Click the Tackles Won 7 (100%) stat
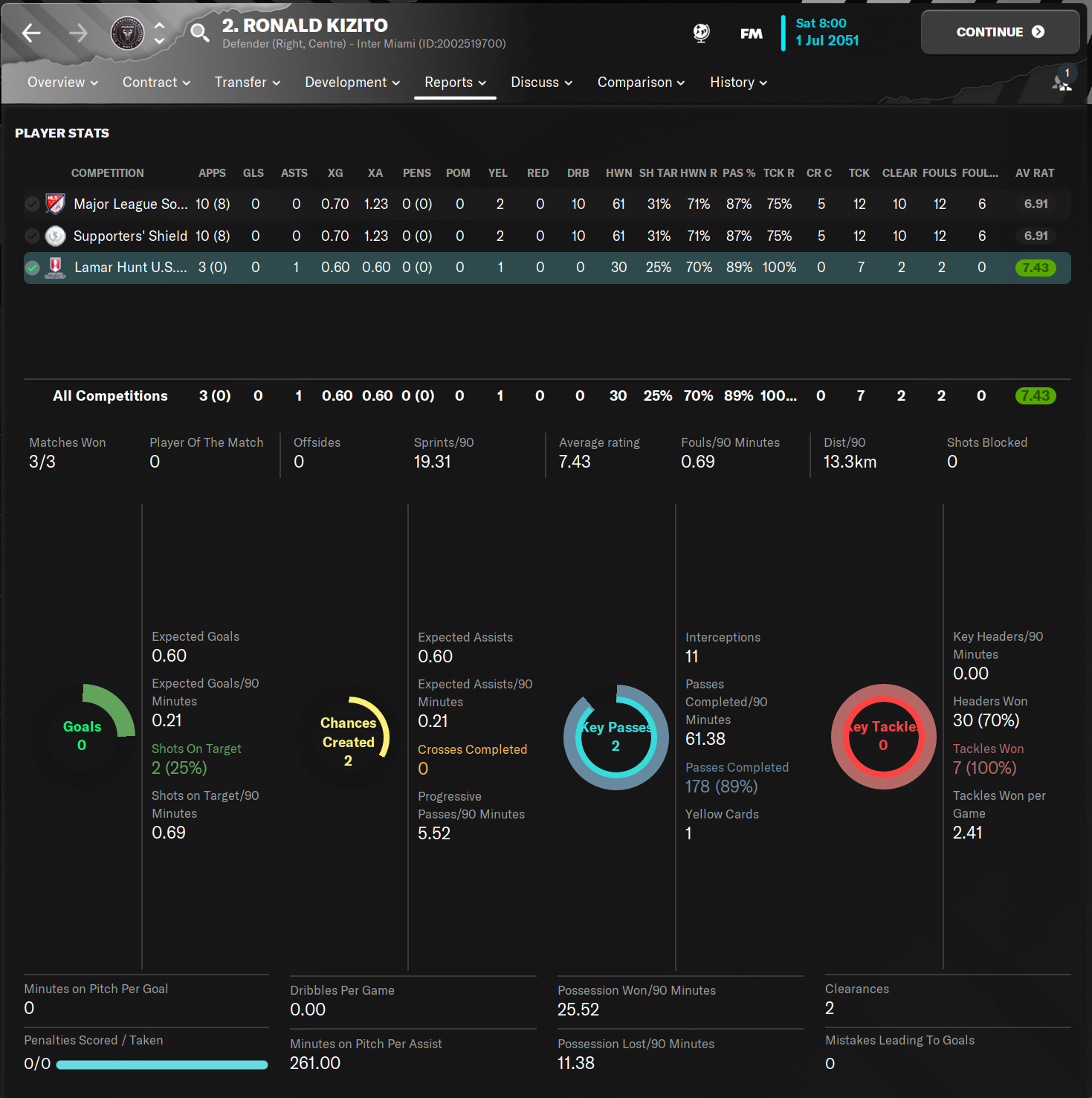This screenshot has width=1092, height=1098. (x=988, y=758)
